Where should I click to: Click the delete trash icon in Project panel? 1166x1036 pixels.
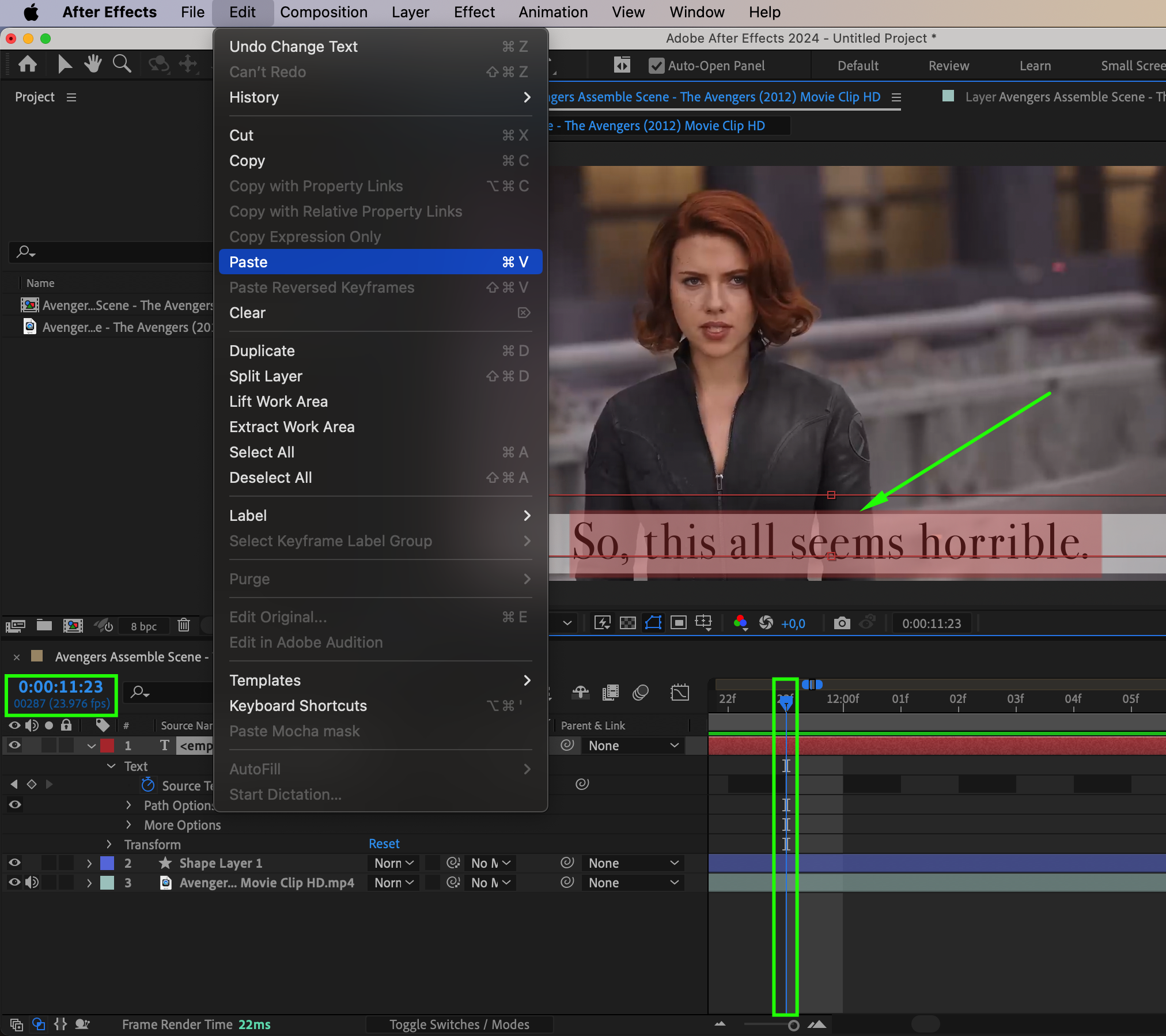point(184,625)
